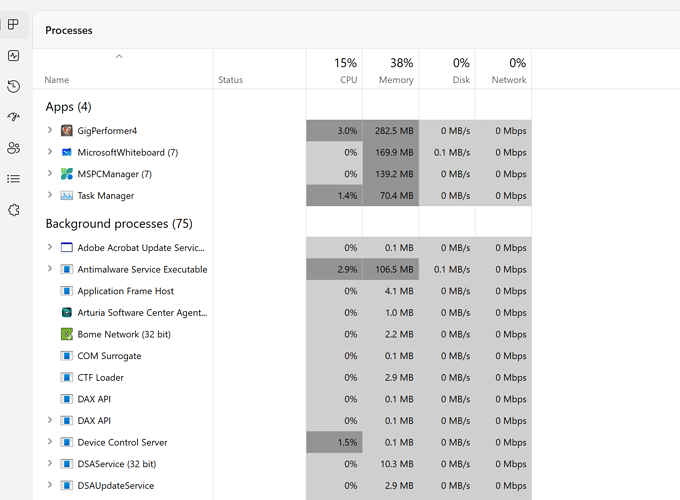This screenshot has height=500, width=680.
Task: Open the Details list icon in sidebar
Action: tap(13, 179)
